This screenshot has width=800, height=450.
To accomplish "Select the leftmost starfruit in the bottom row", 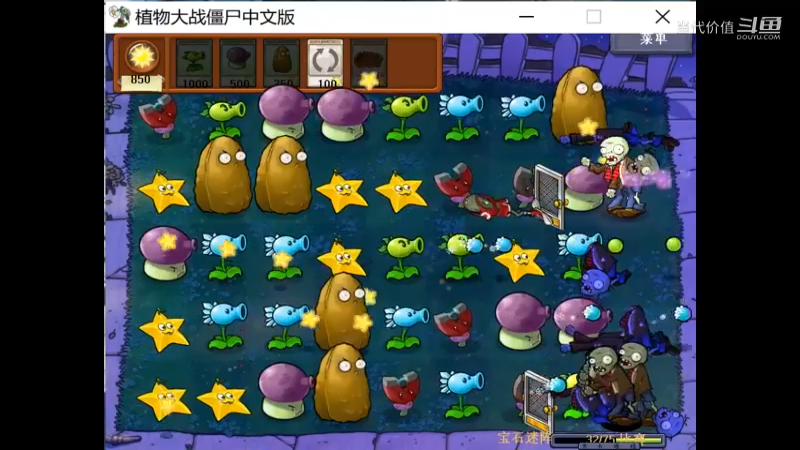I will click(164, 400).
